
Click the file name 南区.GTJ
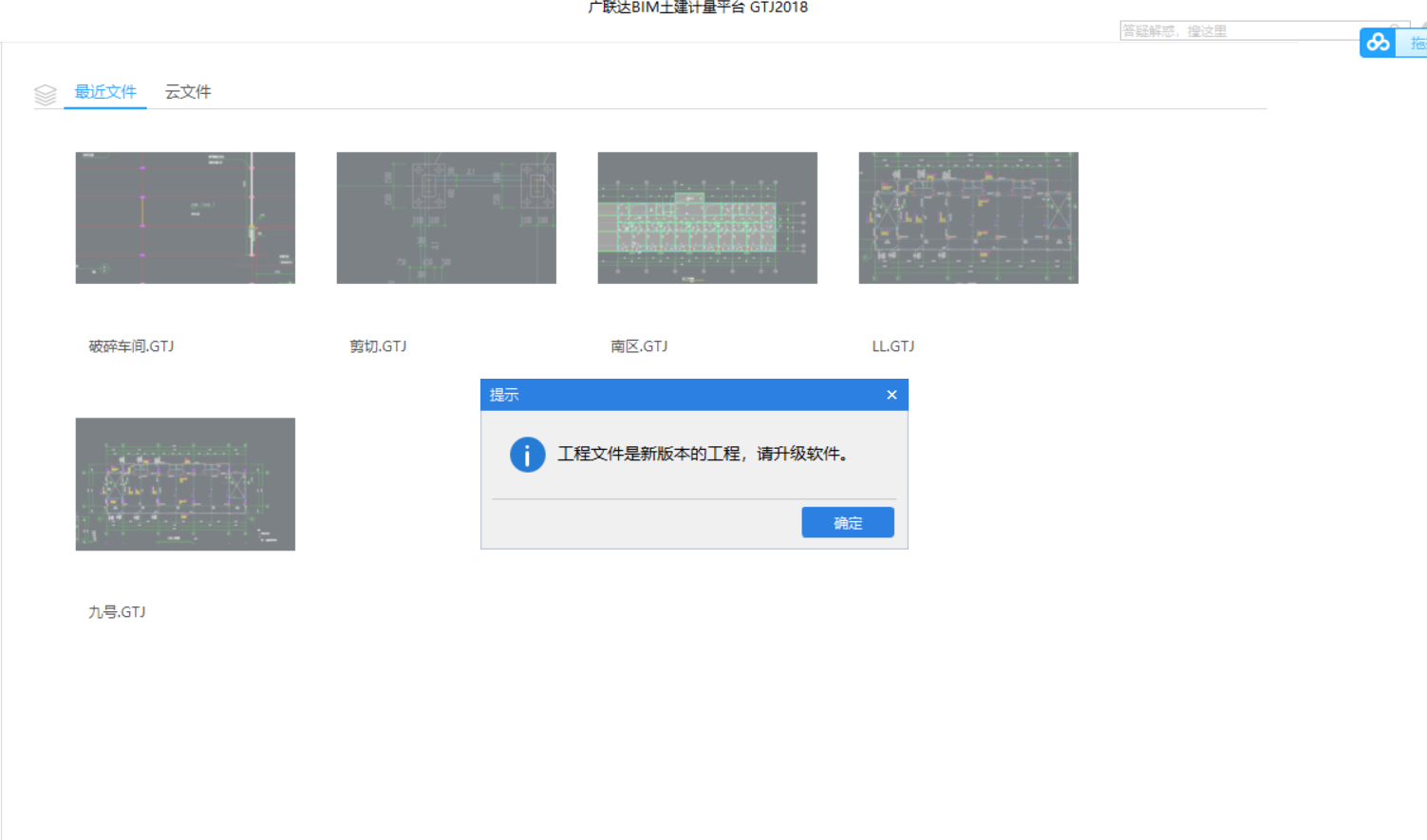point(639,346)
